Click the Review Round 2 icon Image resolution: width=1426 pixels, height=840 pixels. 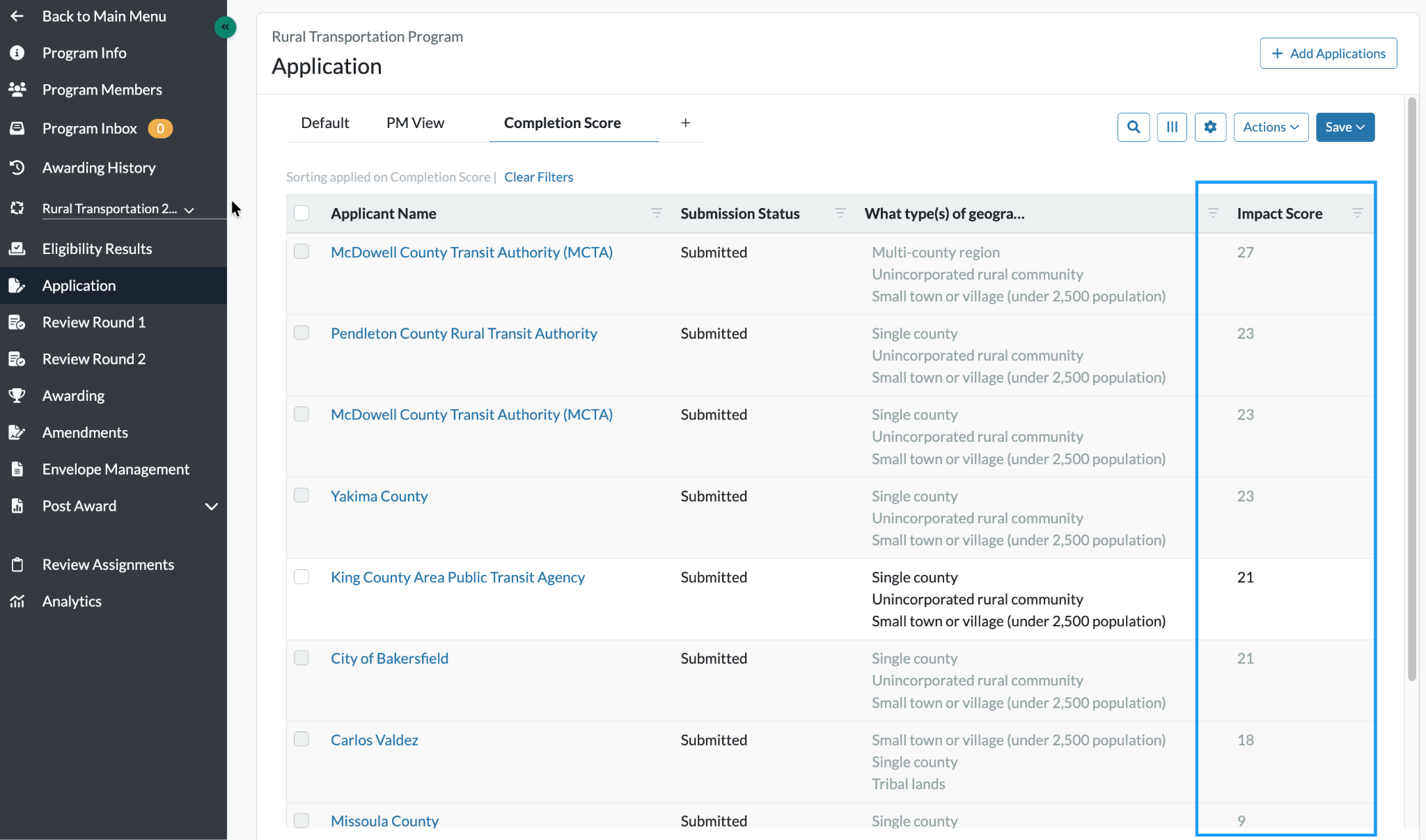pyautogui.click(x=17, y=359)
